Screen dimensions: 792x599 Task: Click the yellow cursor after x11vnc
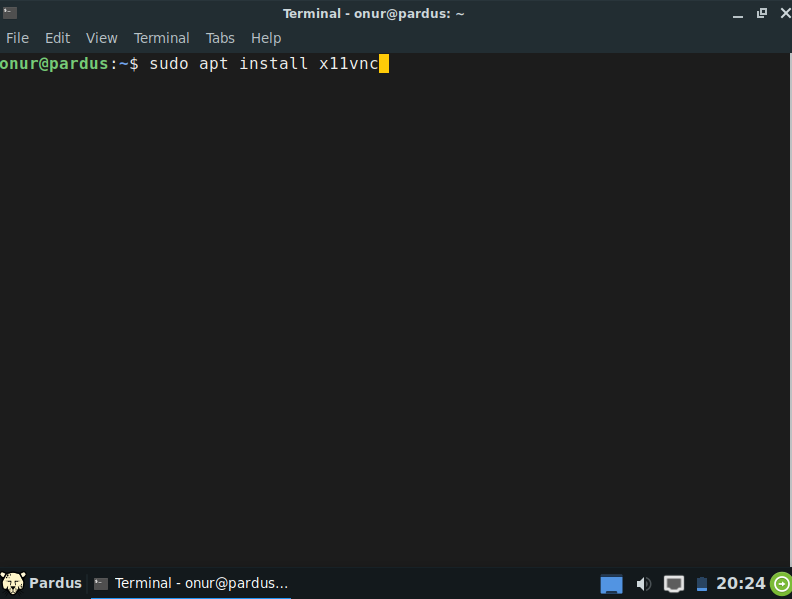[x=383, y=64]
